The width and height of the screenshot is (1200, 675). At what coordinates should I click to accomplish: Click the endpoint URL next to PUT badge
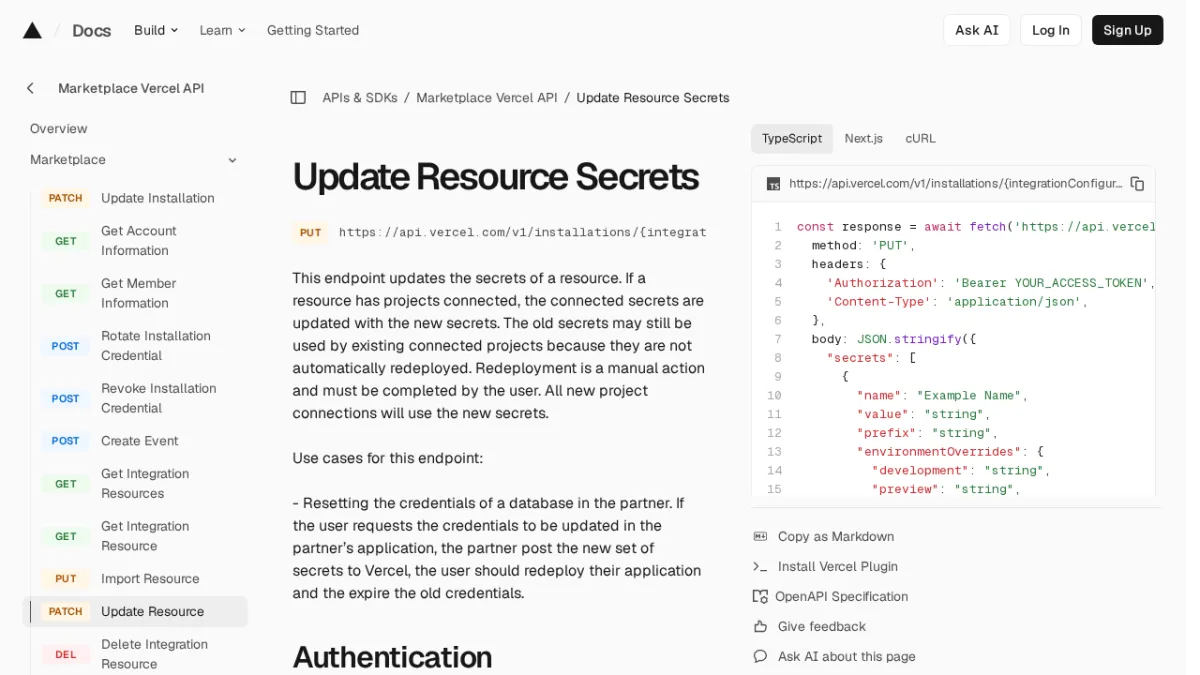(523, 232)
